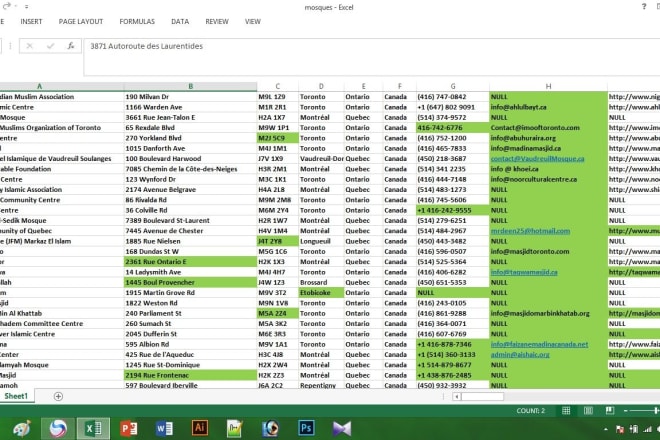Open the DATA ribbon tab
660x440 pixels.
coord(180,21)
